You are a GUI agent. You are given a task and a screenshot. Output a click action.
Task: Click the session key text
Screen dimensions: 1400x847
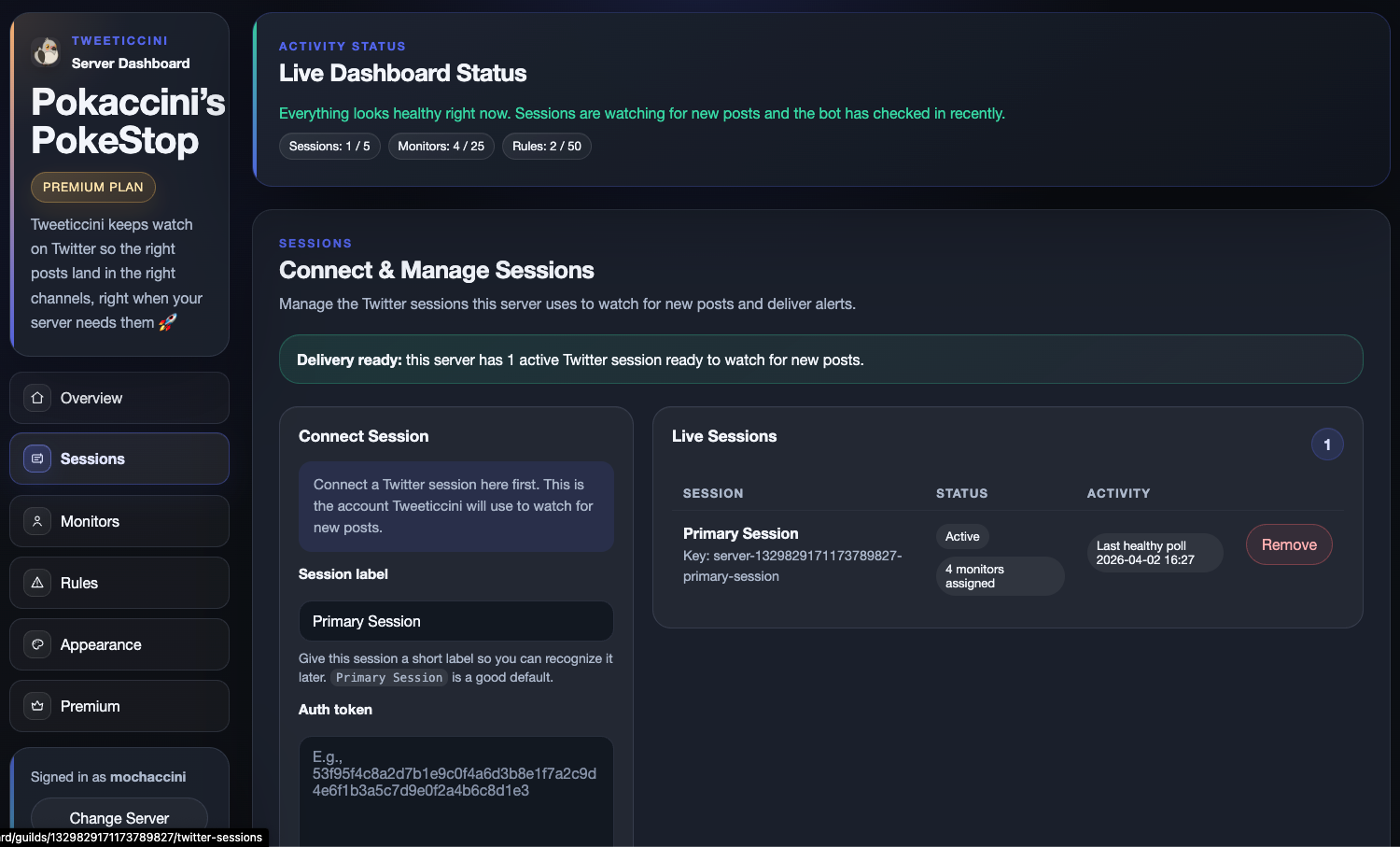pyautogui.click(x=792, y=566)
